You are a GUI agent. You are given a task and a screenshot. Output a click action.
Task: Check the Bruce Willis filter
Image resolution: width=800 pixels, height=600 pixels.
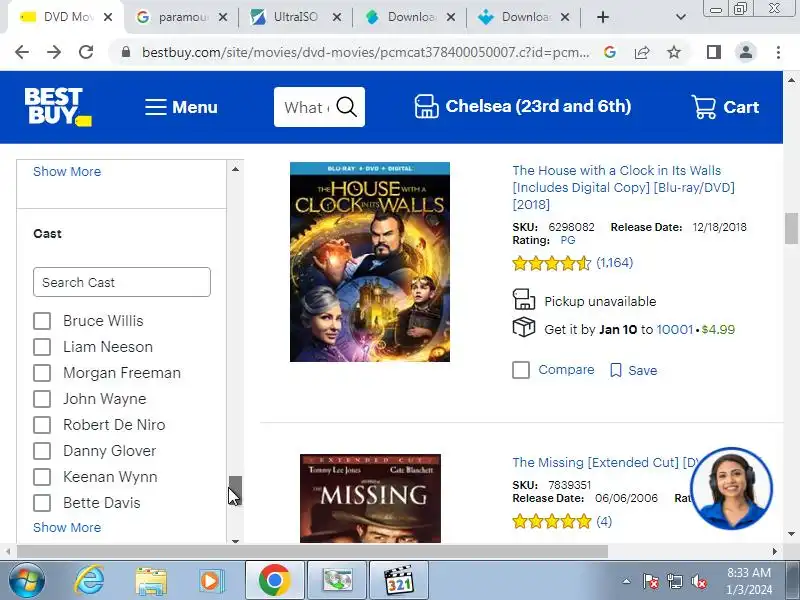[42, 321]
